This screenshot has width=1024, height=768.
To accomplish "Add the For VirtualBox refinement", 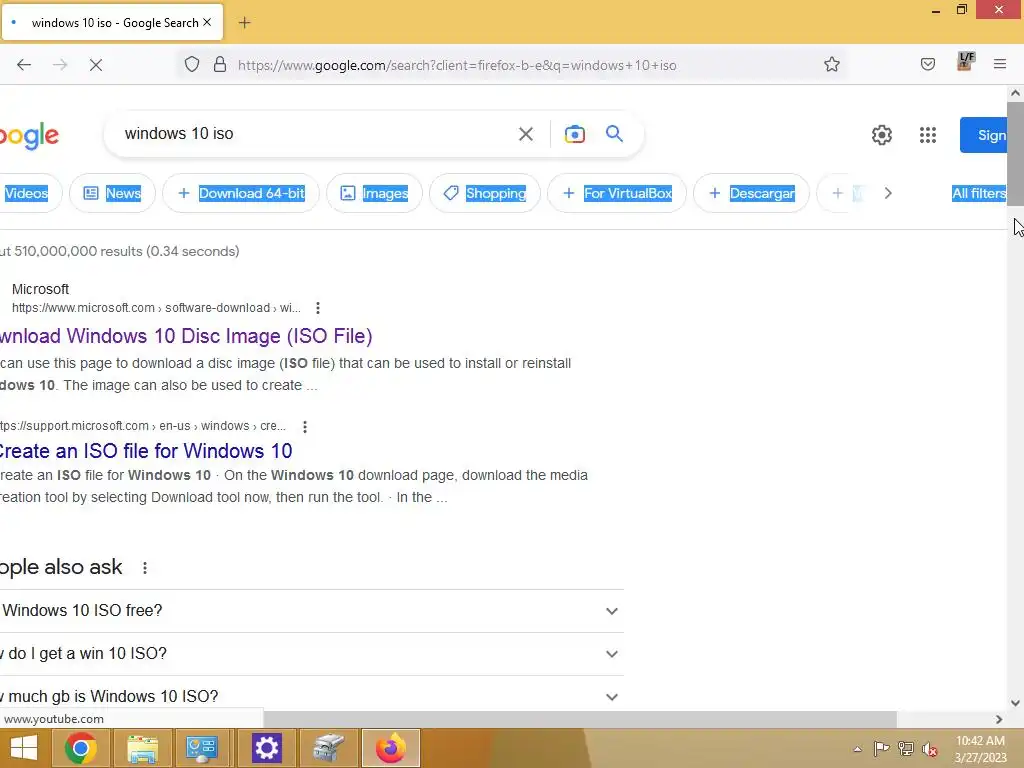I will [x=616, y=193].
